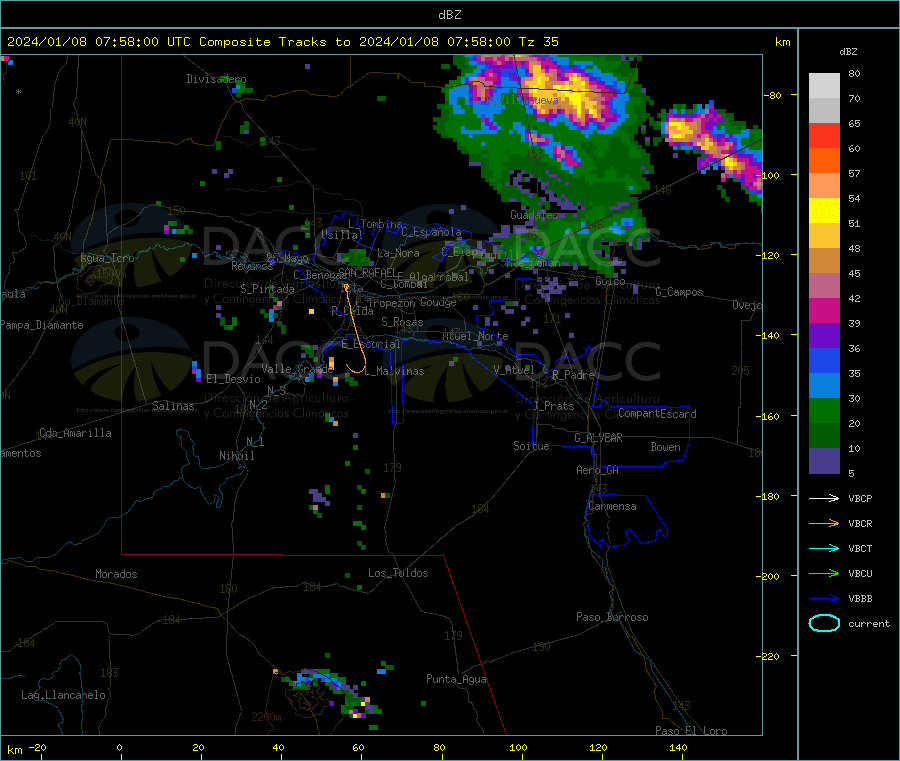Click the Guadales place label
Viewport: 900px width, 761px height.
click(x=534, y=215)
